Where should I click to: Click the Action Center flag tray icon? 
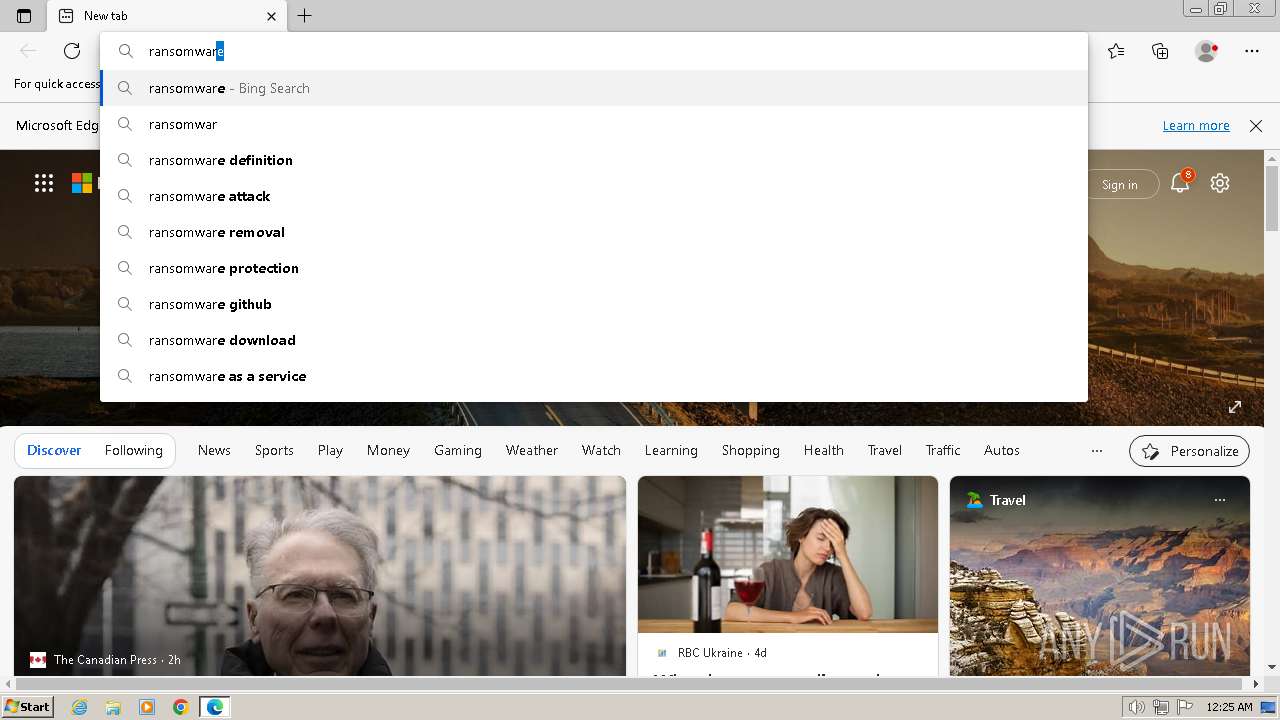(1186, 707)
